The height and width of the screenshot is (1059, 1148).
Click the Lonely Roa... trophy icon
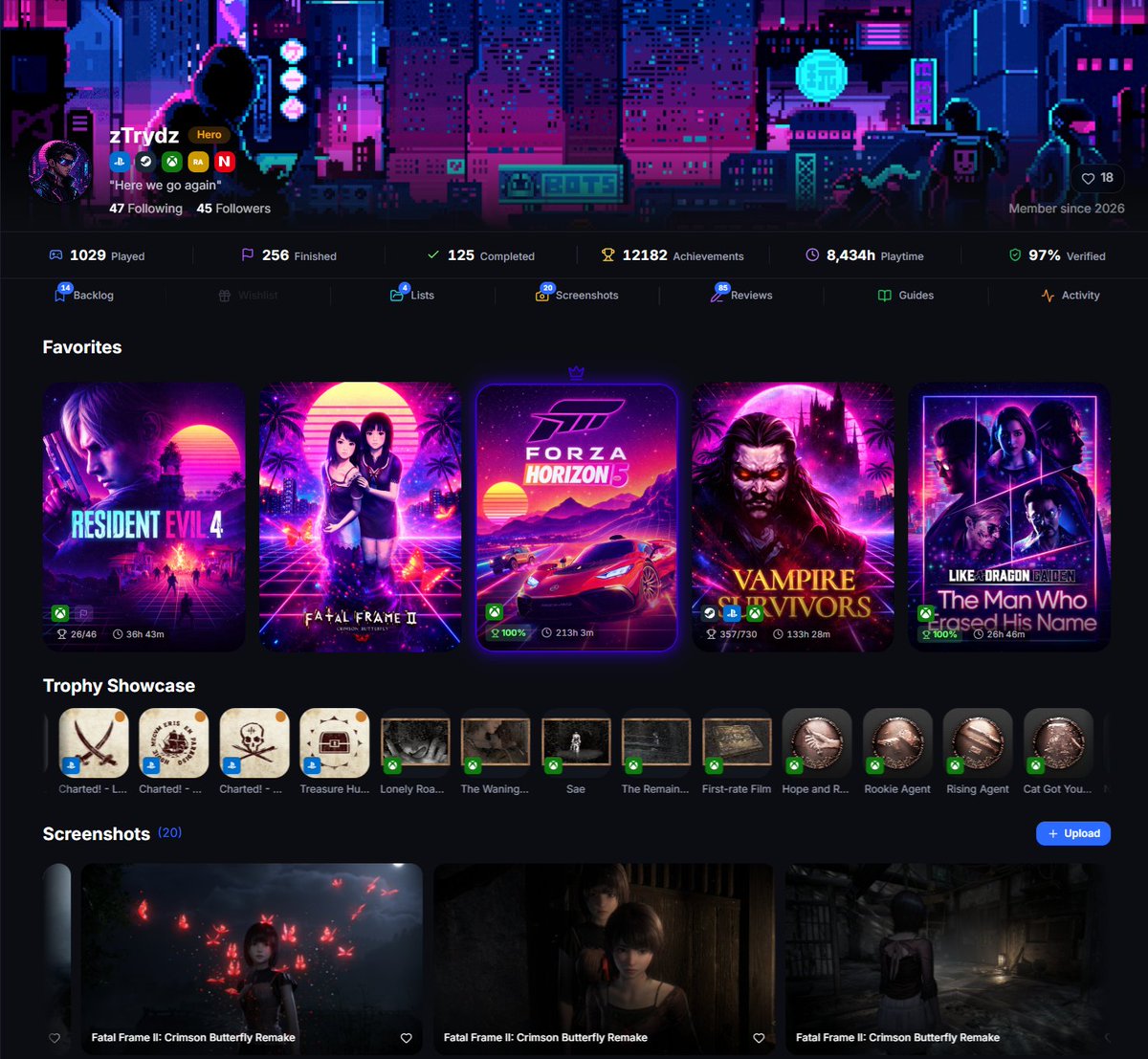pos(415,743)
